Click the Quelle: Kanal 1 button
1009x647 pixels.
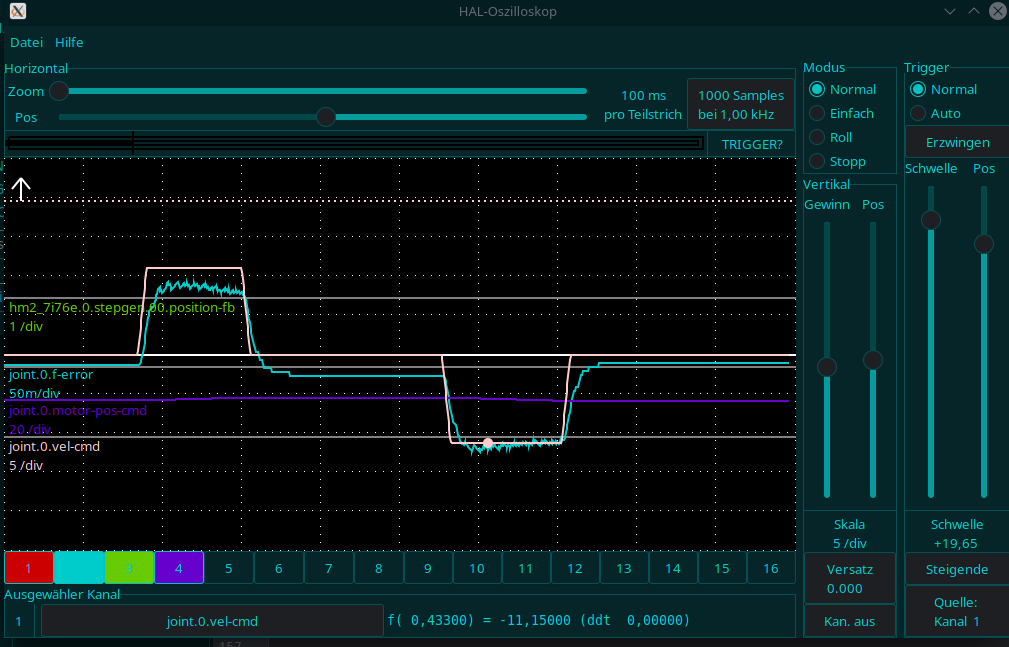pos(957,612)
